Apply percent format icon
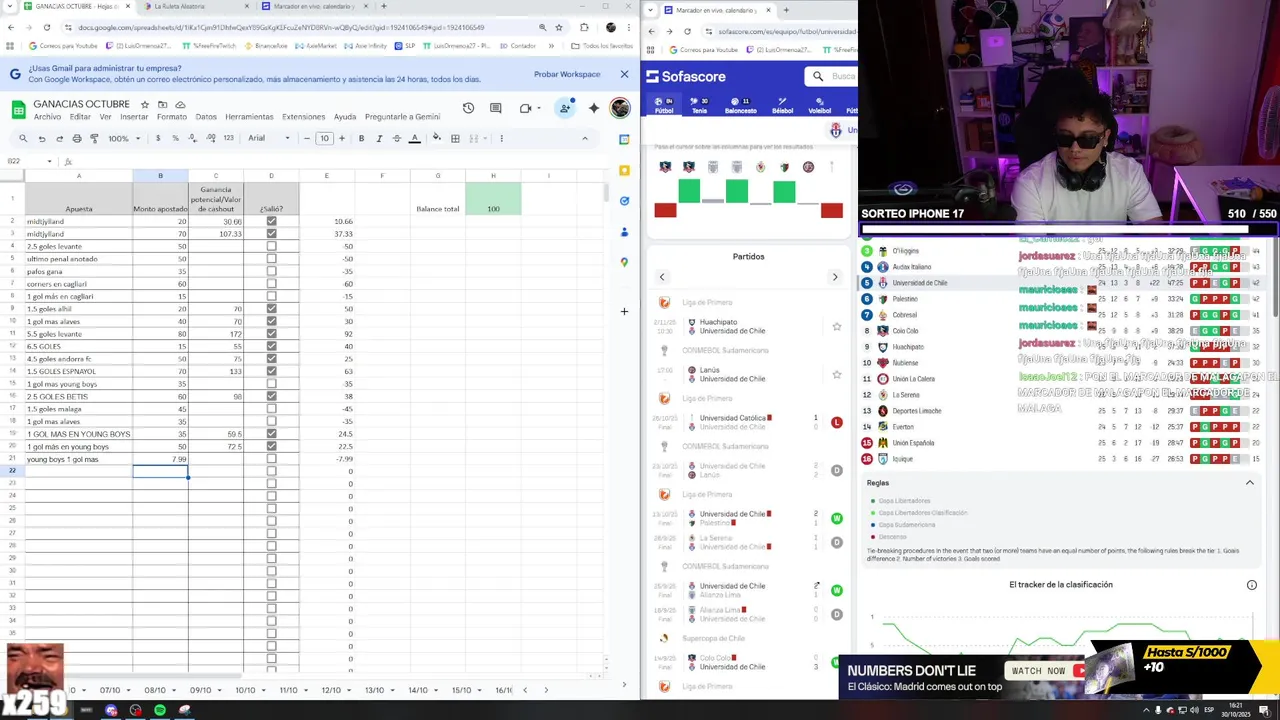The height and width of the screenshot is (720, 1280). tap(175, 138)
